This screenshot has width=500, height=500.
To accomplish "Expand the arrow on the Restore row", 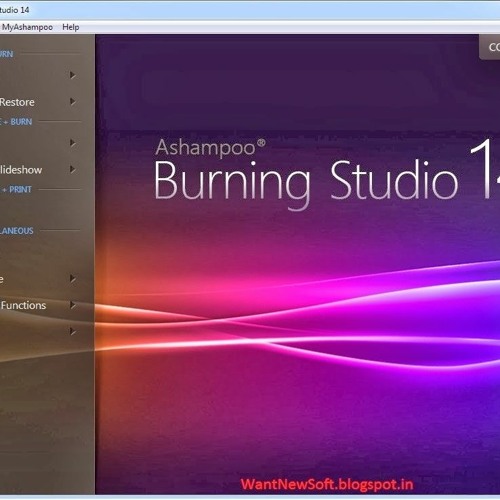I will (73, 101).
